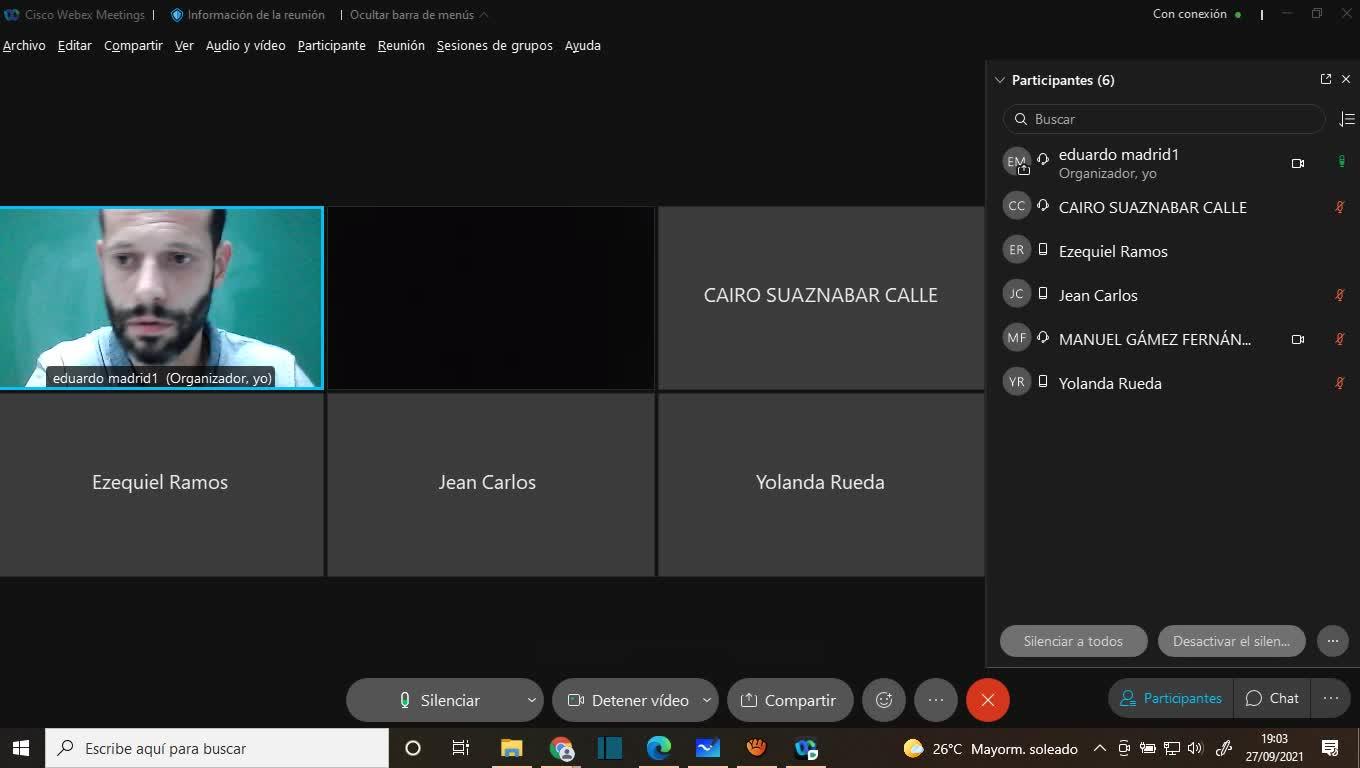Open the Sesiones de grupos menu

pyautogui.click(x=495, y=45)
